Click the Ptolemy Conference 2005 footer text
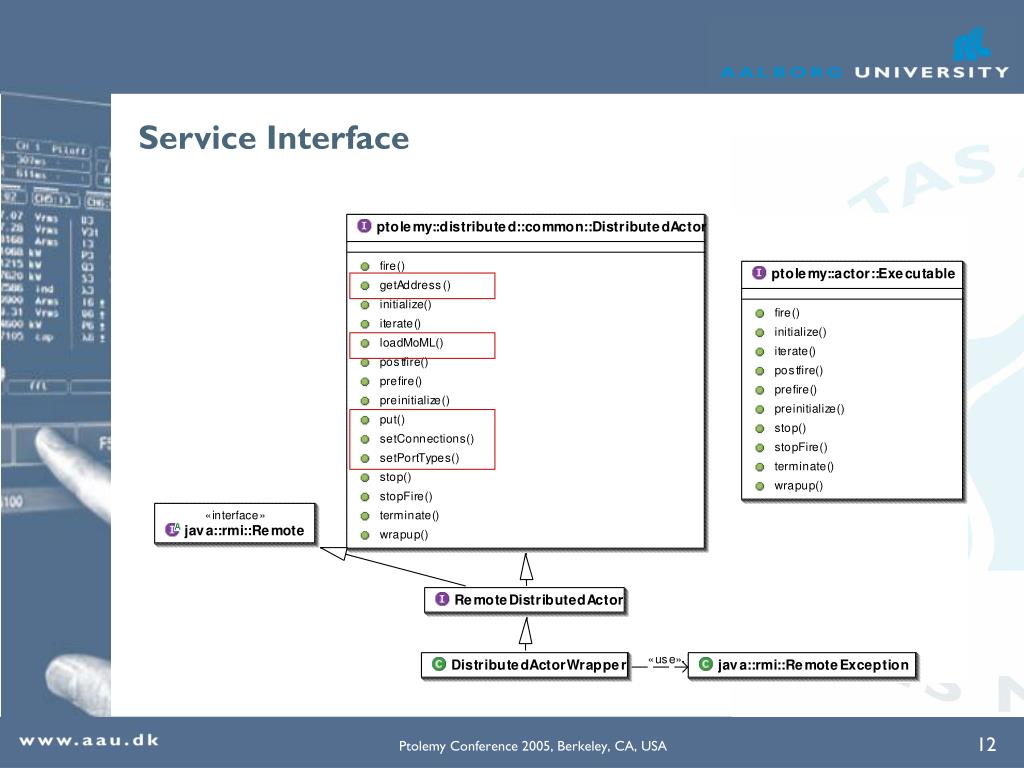 coord(533,746)
